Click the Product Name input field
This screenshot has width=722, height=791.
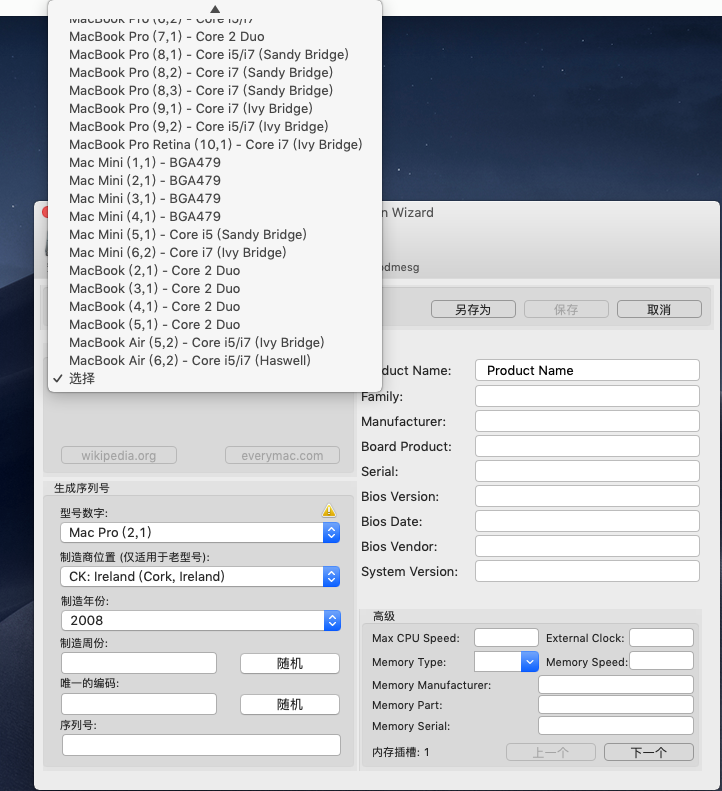tap(587, 370)
